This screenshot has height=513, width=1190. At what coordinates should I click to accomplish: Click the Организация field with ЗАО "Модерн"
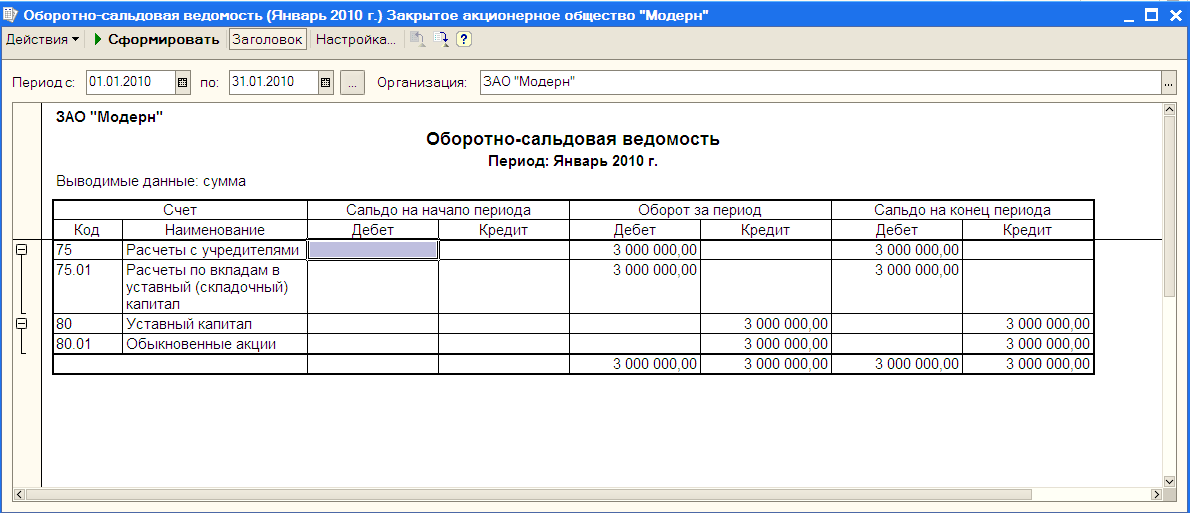[820, 83]
